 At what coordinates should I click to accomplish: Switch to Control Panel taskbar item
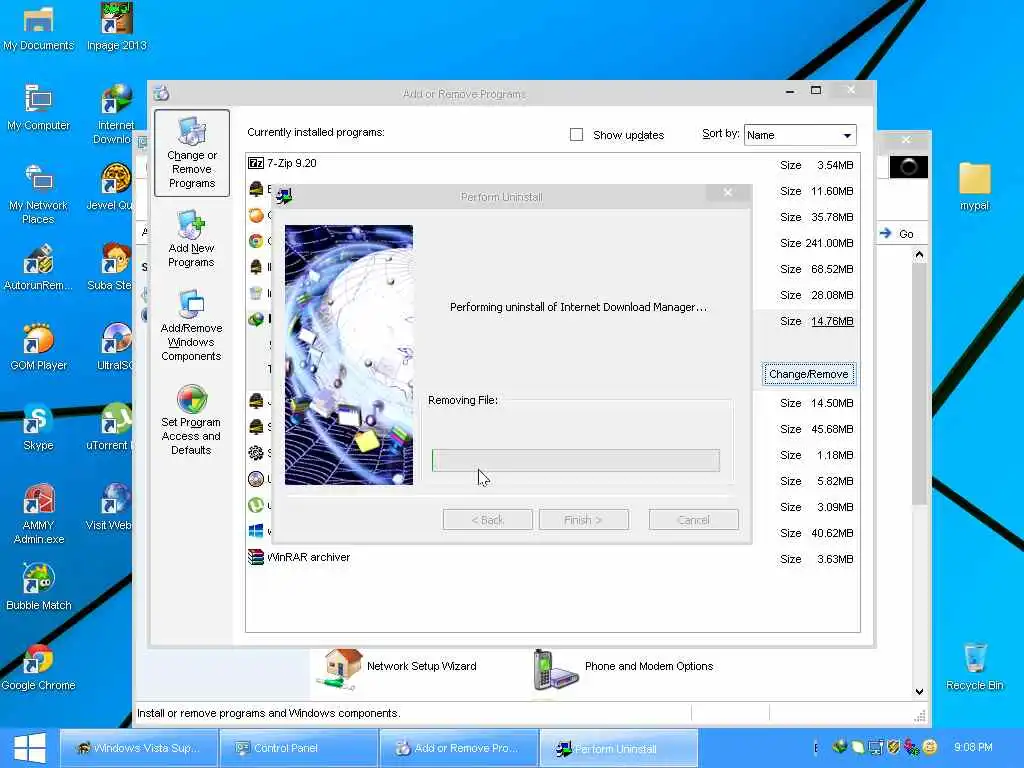pyautogui.click(x=298, y=748)
